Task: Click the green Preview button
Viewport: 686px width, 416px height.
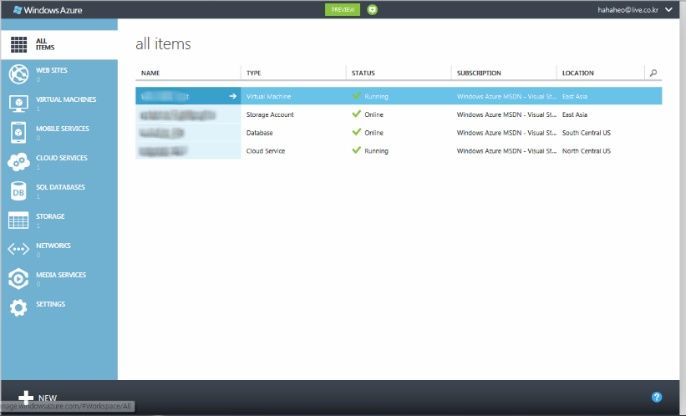Action: (x=343, y=10)
